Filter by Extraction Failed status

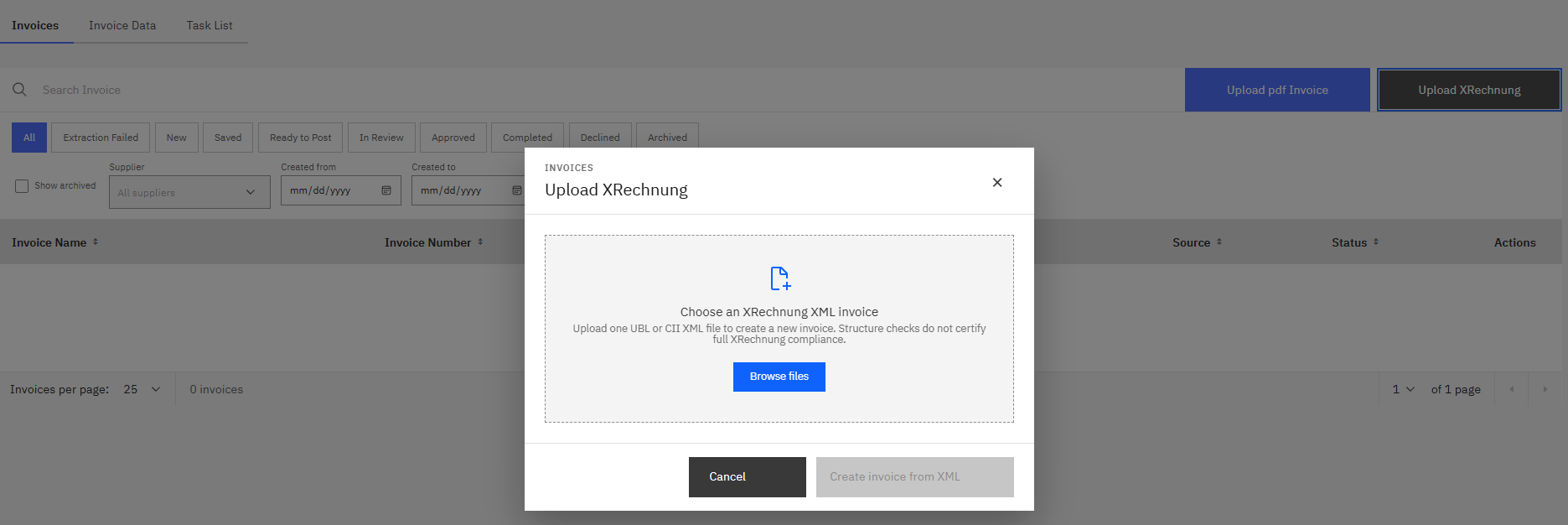tap(101, 138)
